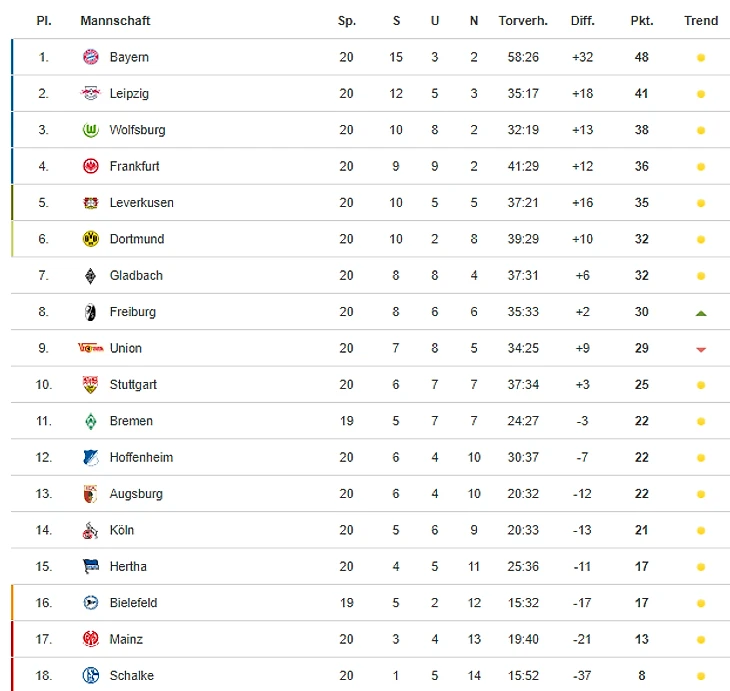Click Union's red downward trend arrow
Screen dimensions: 730x691
[701, 349]
